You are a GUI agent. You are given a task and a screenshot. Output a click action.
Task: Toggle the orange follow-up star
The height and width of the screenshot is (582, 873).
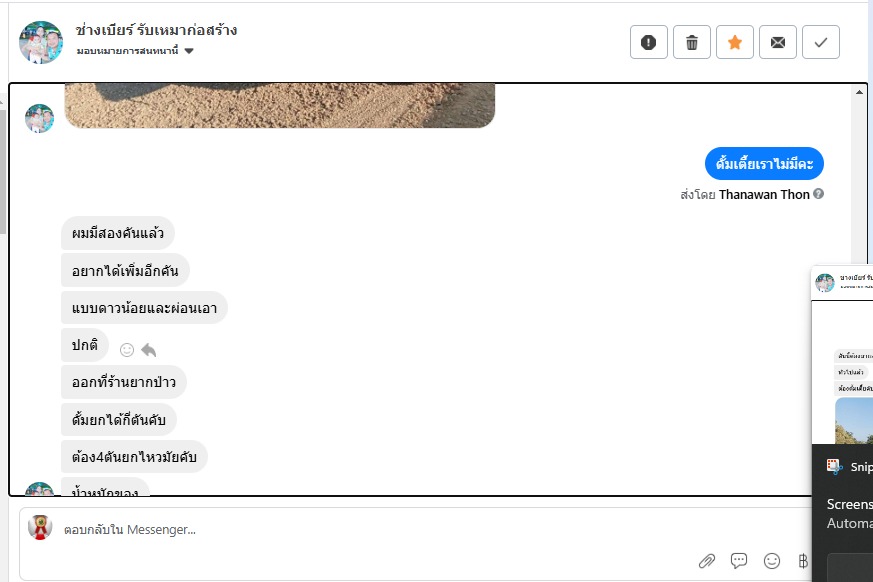tap(735, 42)
